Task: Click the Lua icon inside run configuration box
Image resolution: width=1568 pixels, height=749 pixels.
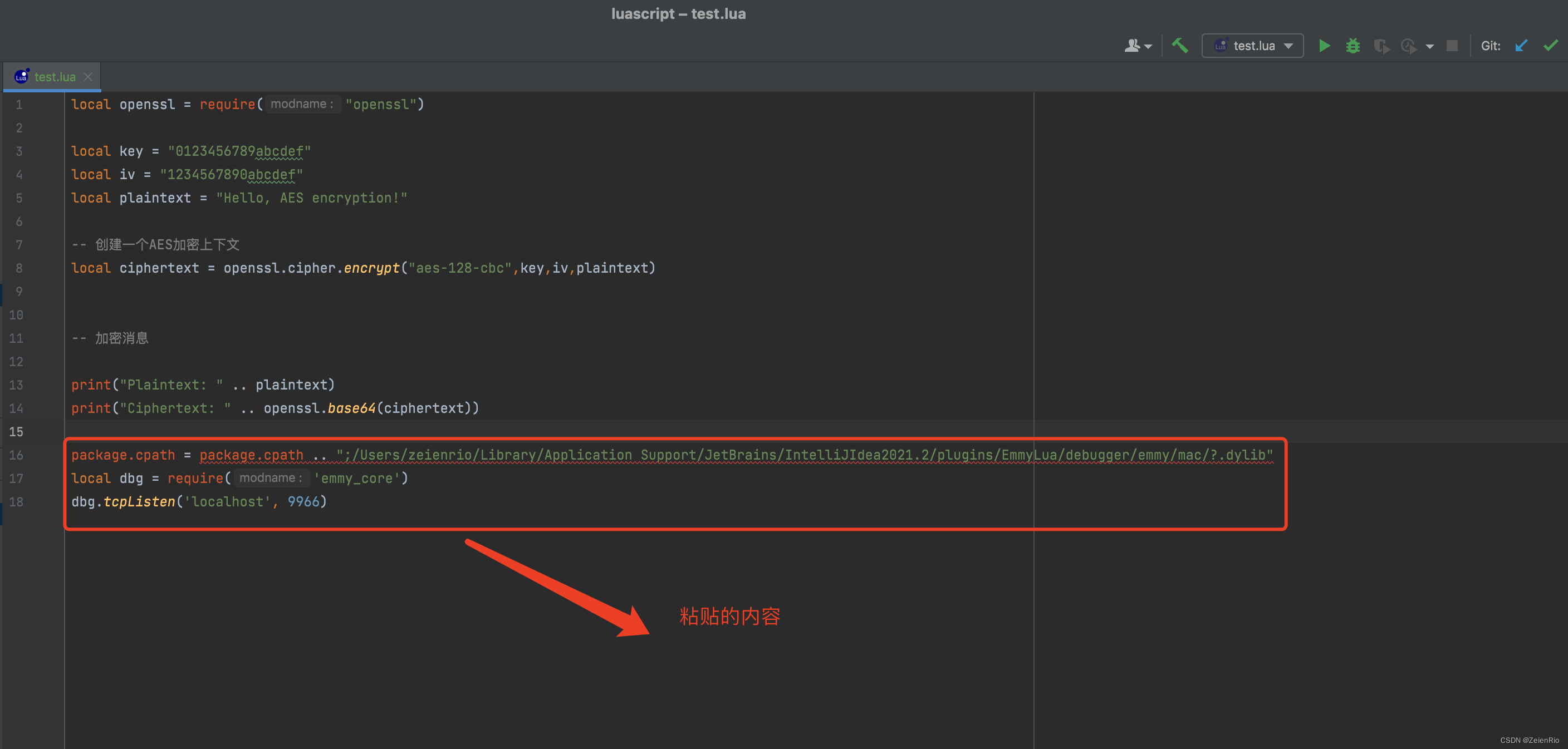Action: point(1221,46)
